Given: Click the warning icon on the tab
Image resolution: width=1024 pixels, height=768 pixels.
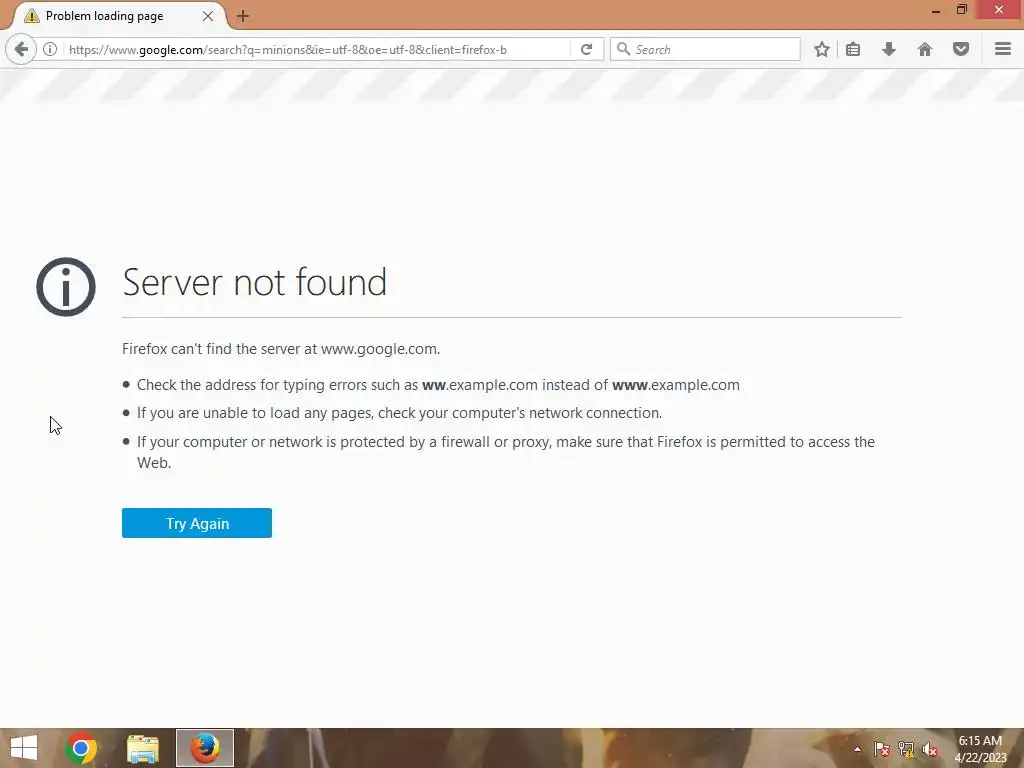Looking at the screenshot, I should point(31,16).
